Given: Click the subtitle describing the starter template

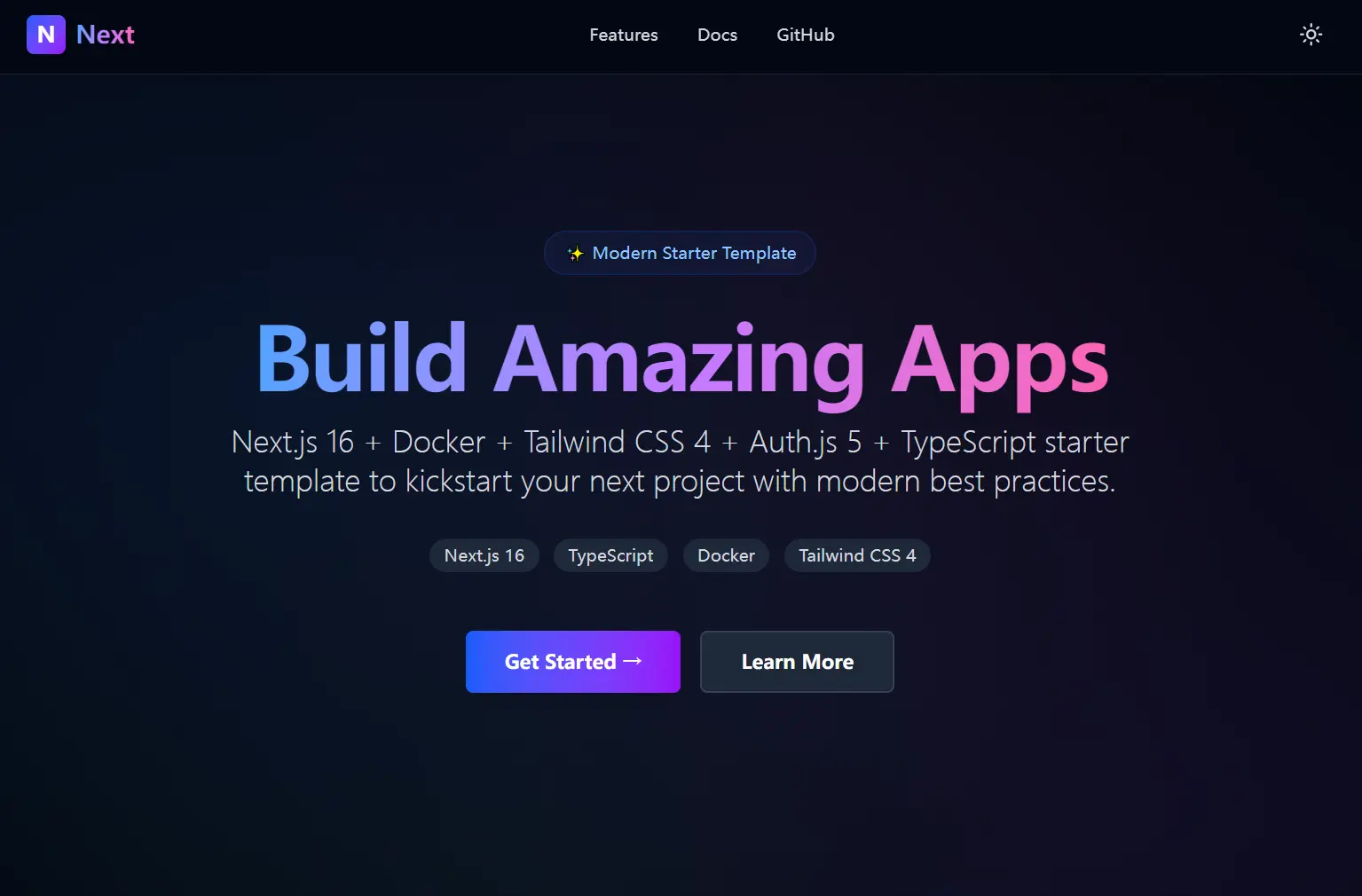Looking at the screenshot, I should [680, 461].
